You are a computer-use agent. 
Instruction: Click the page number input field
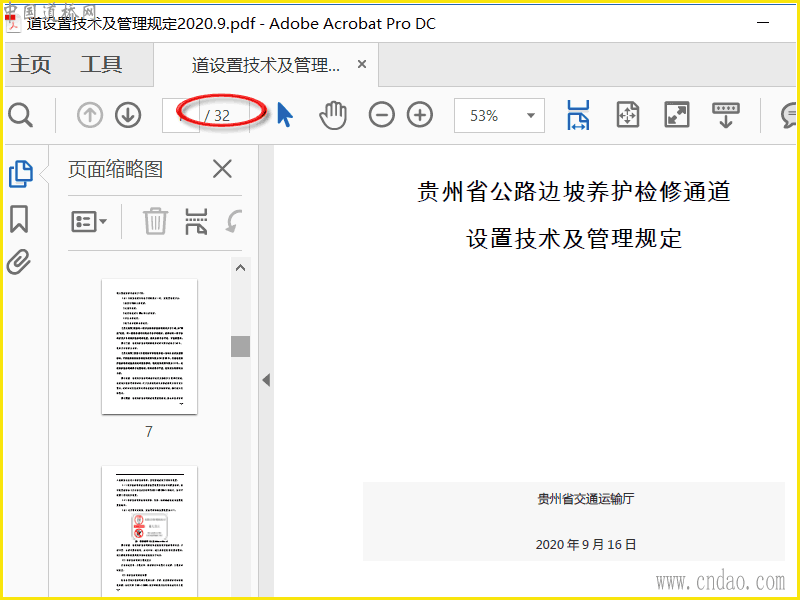(181, 115)
